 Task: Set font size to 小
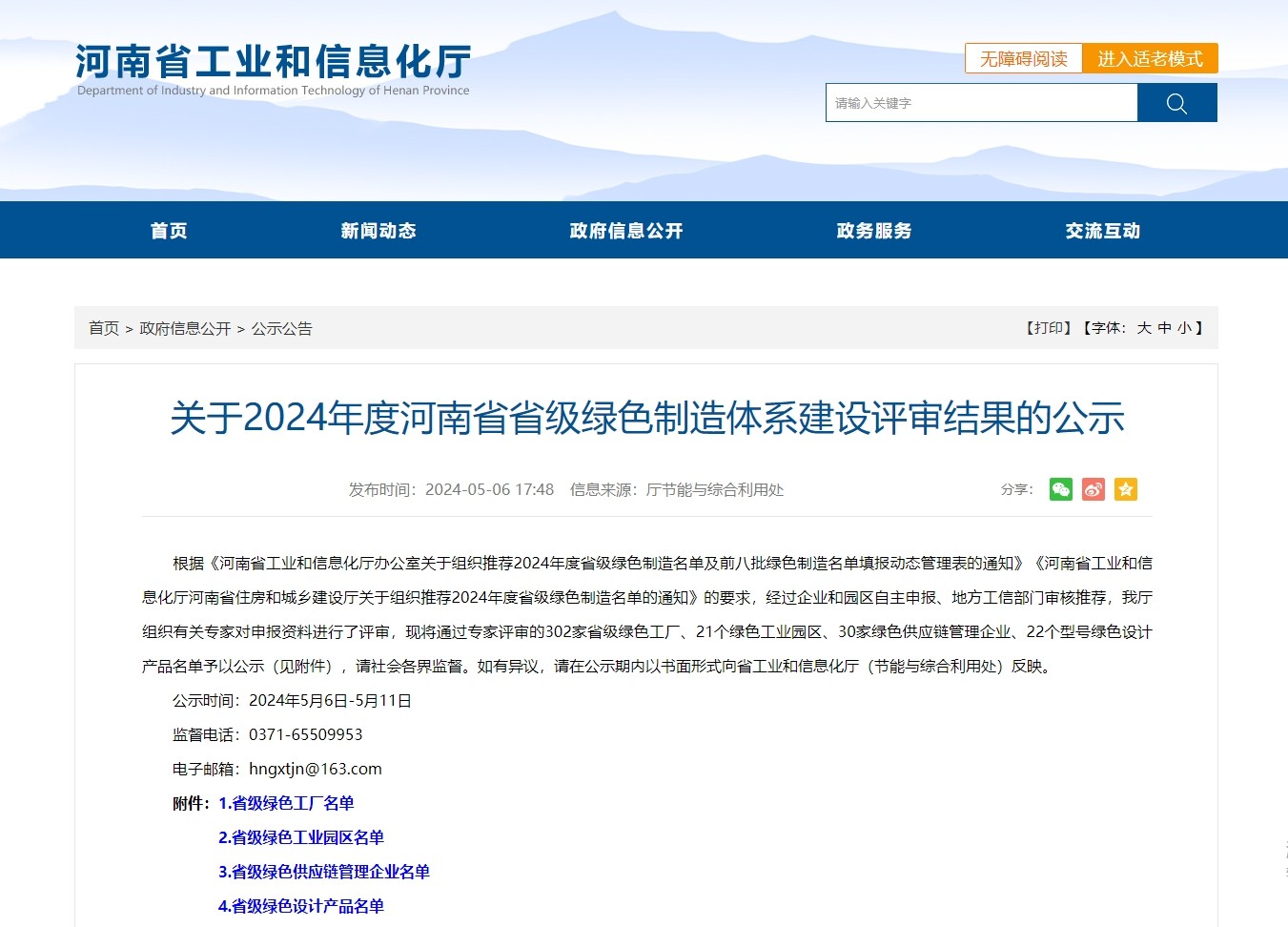point(1184,328)
